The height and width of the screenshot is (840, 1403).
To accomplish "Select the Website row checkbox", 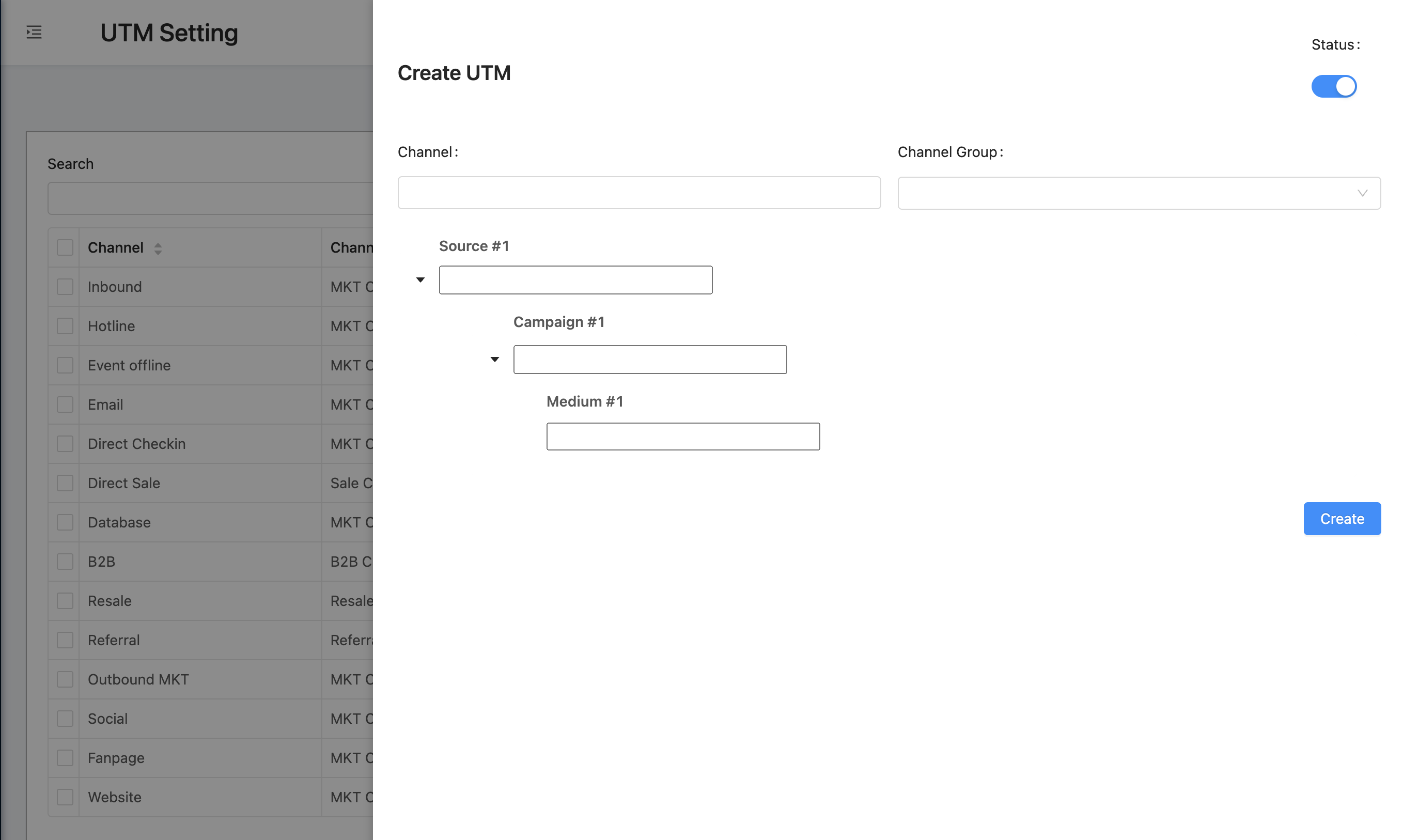I will [65, 797].
